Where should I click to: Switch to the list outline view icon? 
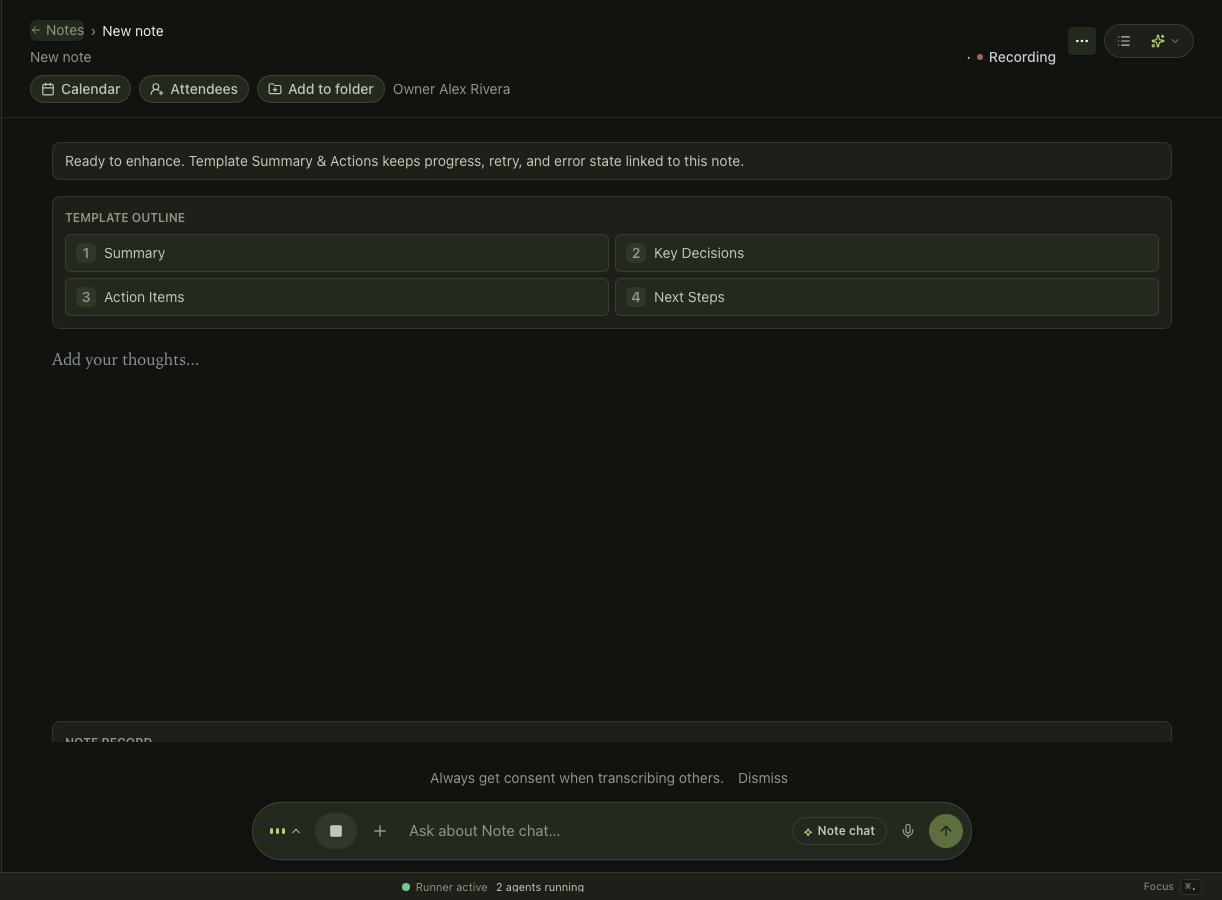pos(1124,41)
